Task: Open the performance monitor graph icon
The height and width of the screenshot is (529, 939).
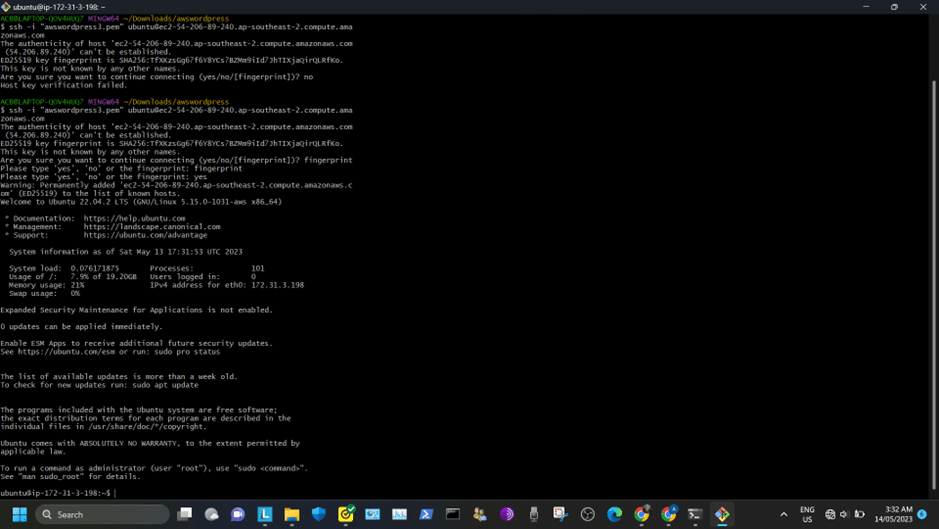Action: point(399,514)
